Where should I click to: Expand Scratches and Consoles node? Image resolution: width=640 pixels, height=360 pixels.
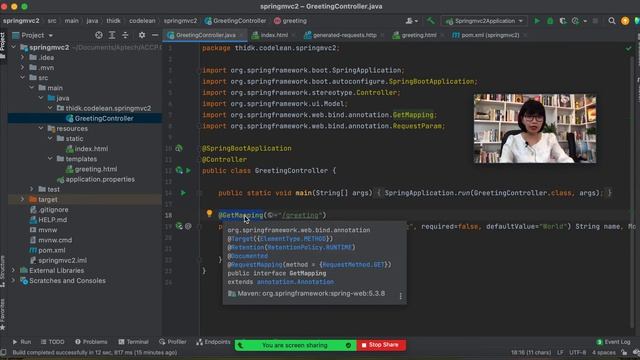13,280
